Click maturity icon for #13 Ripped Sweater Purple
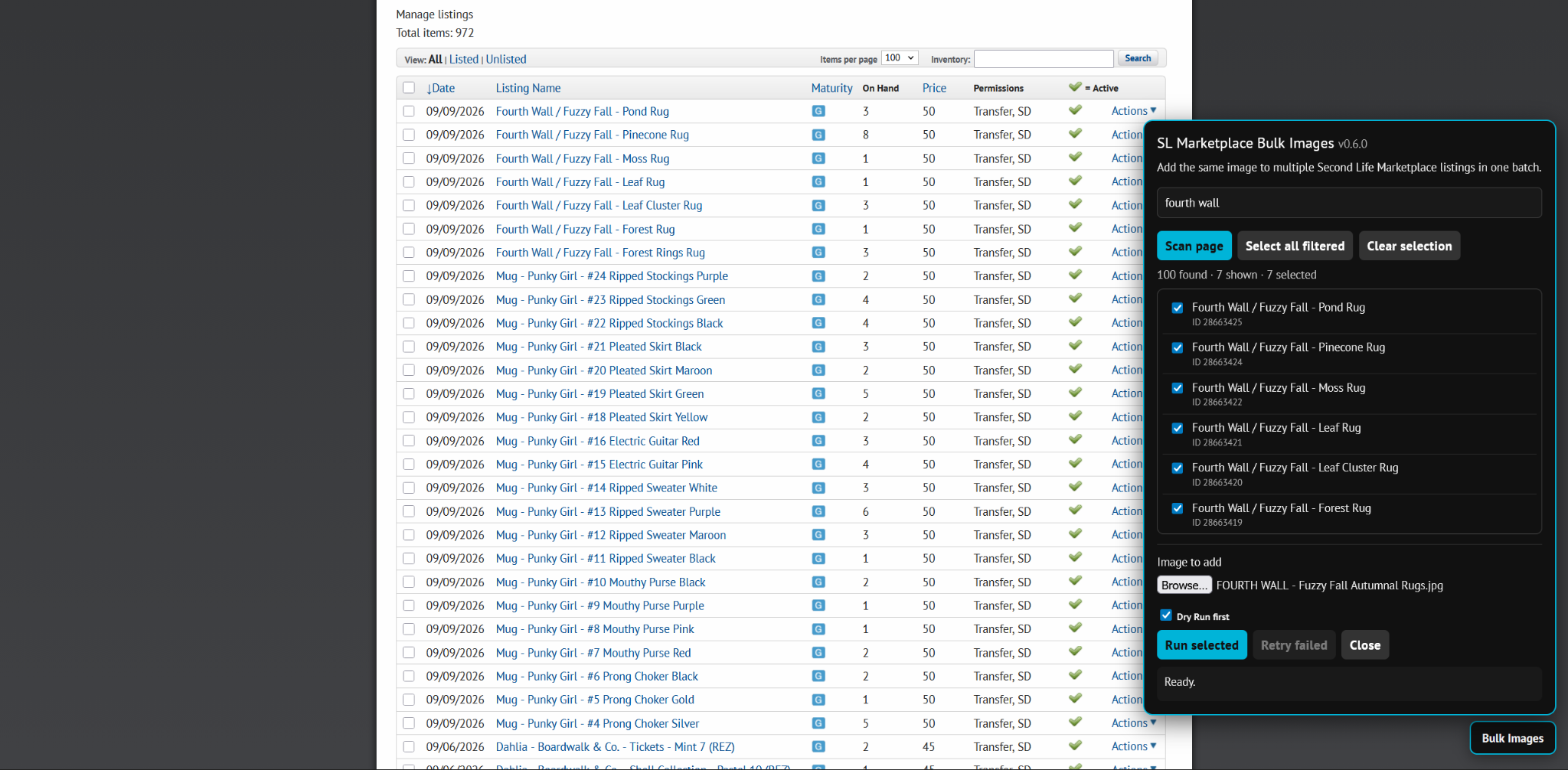The width and height of the screenshot is (1568, 770). (x=818, y=511)
